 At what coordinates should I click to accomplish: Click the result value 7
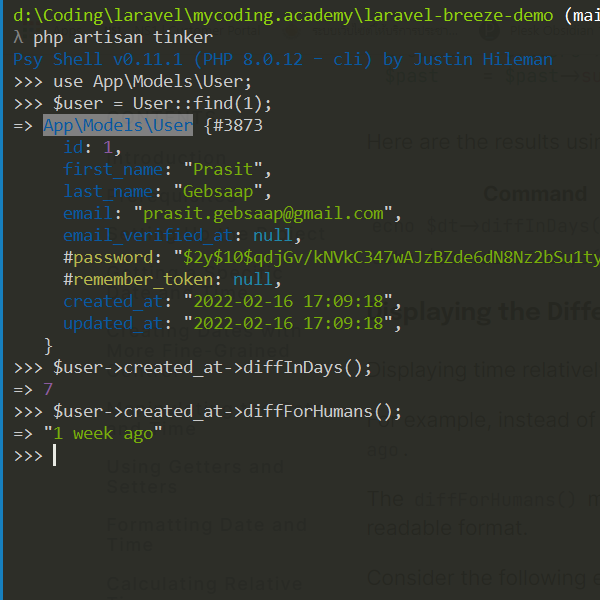tap(48, 390)
